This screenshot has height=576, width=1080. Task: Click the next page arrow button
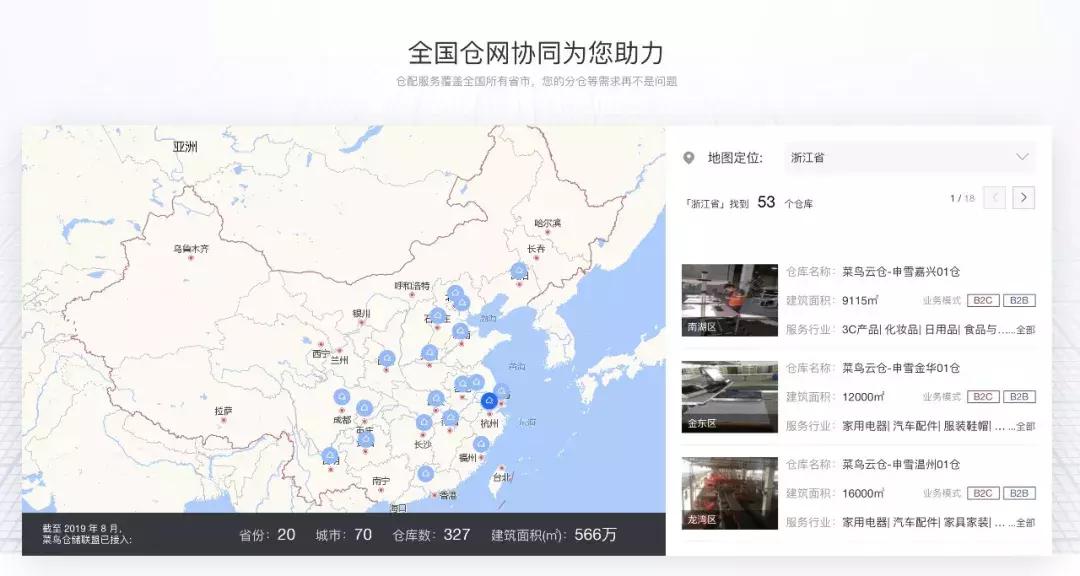click(x=1023, y=198)
